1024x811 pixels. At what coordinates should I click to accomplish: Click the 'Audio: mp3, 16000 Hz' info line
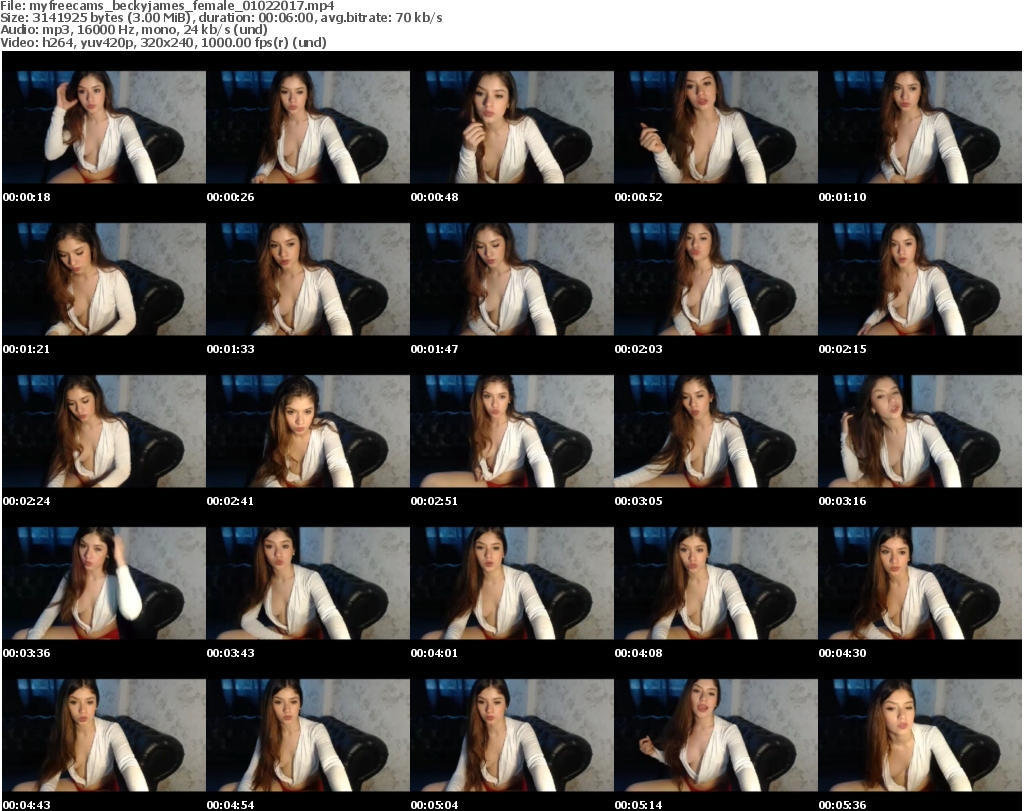tap(134, 29)
